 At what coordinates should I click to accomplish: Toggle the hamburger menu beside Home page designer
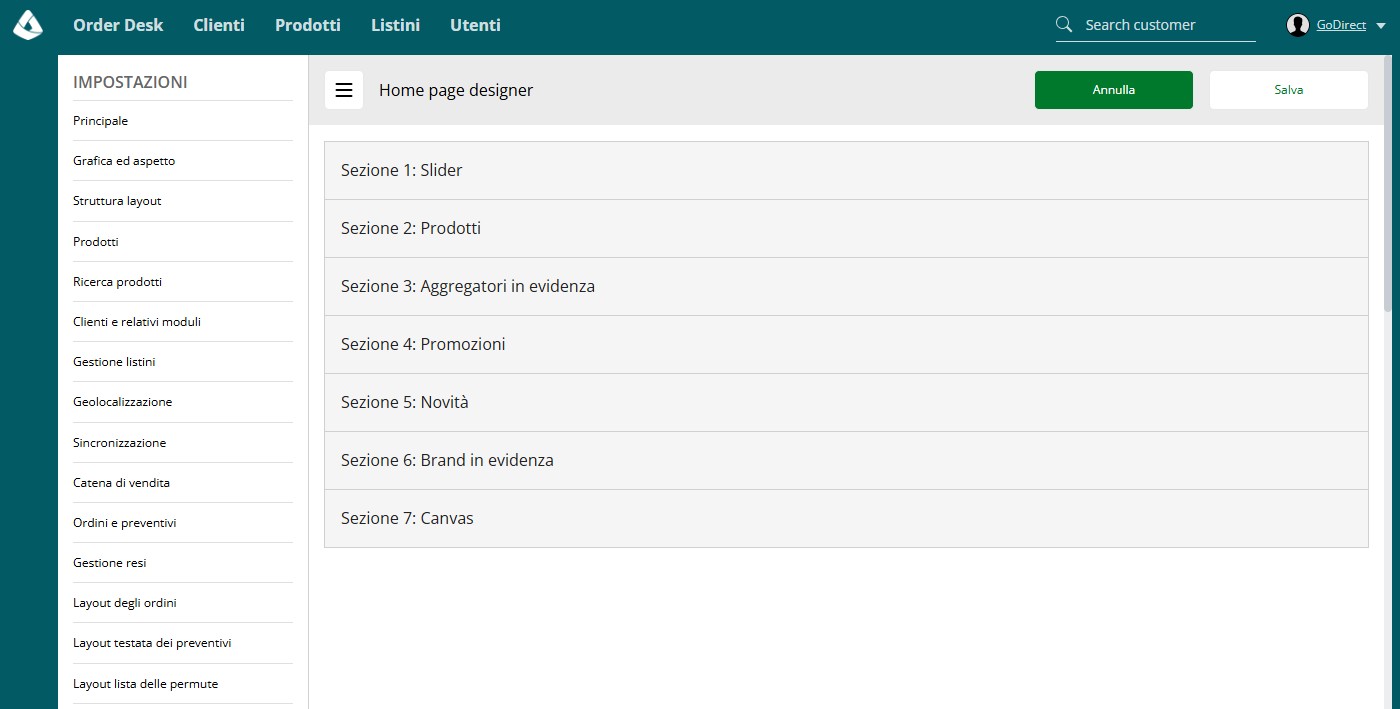[344, 90]
